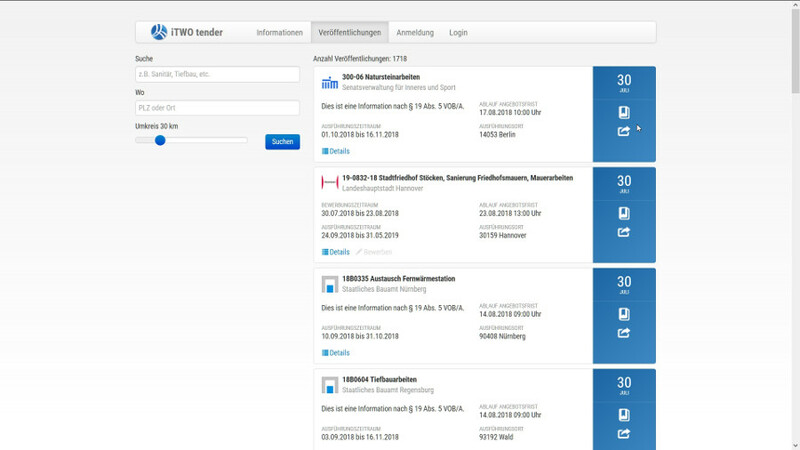This screenshot has width=800, height=450.
Task: Share the Stadtfriedhof Stöcken tender
Action: [x=624, y=232]
